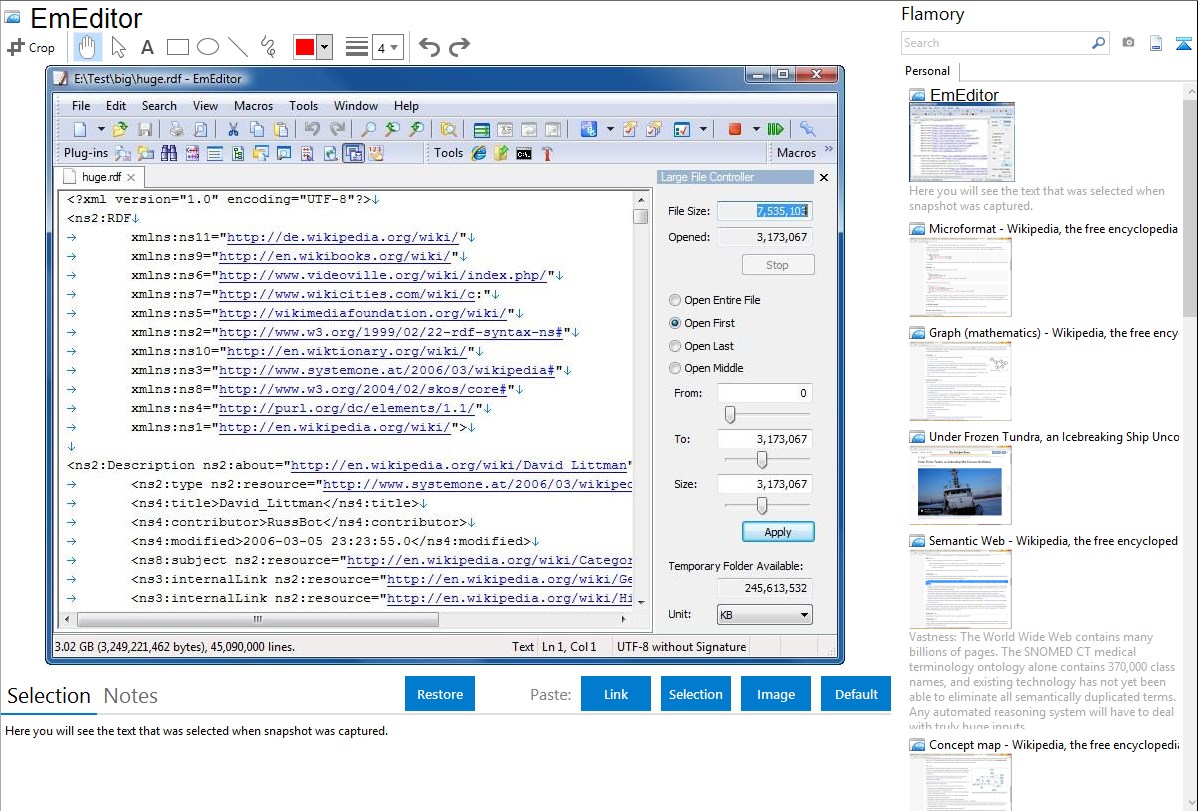Choose the Open Last option
Viewport: 1198px width, 811px height.
click(x=675, y=346)
